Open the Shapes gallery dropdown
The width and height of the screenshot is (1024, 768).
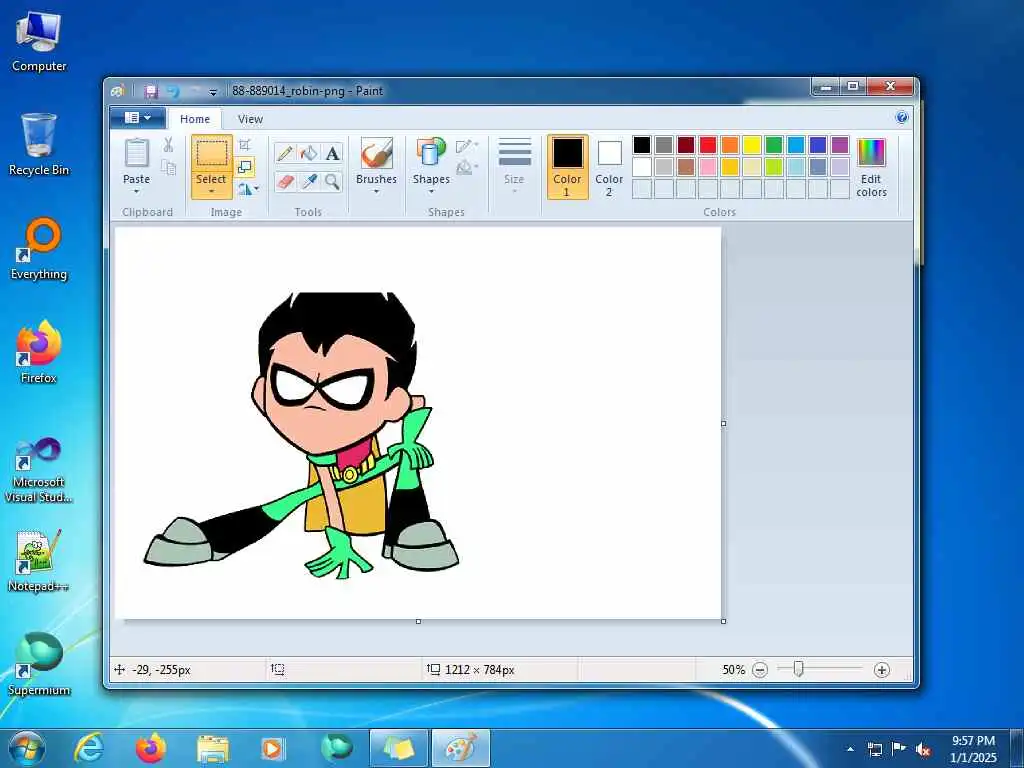pyautogui.click(x=431, y=192)
